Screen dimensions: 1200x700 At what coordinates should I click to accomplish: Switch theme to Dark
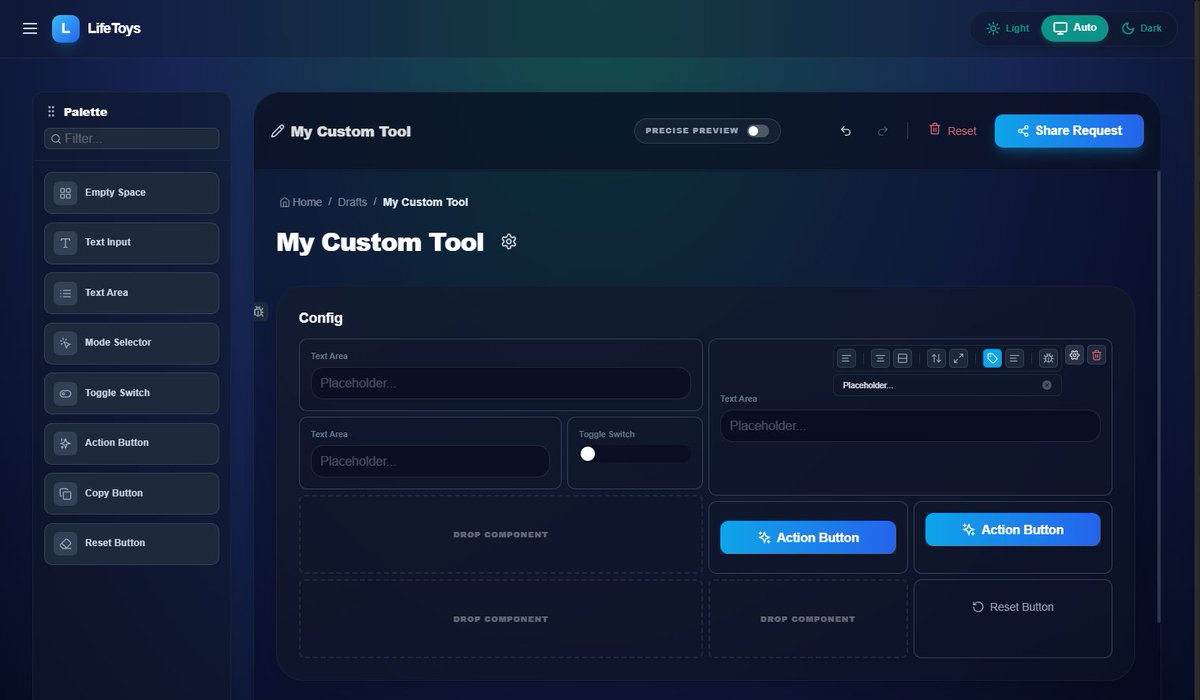[1142, 28]
